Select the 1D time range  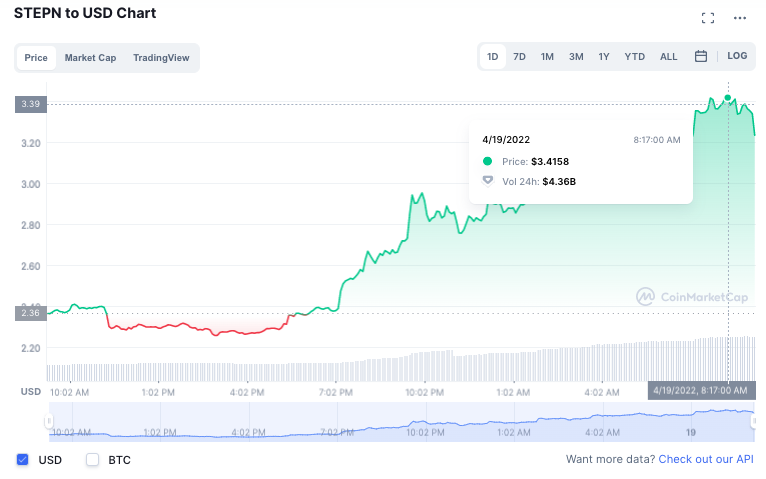tap(492, 57)
